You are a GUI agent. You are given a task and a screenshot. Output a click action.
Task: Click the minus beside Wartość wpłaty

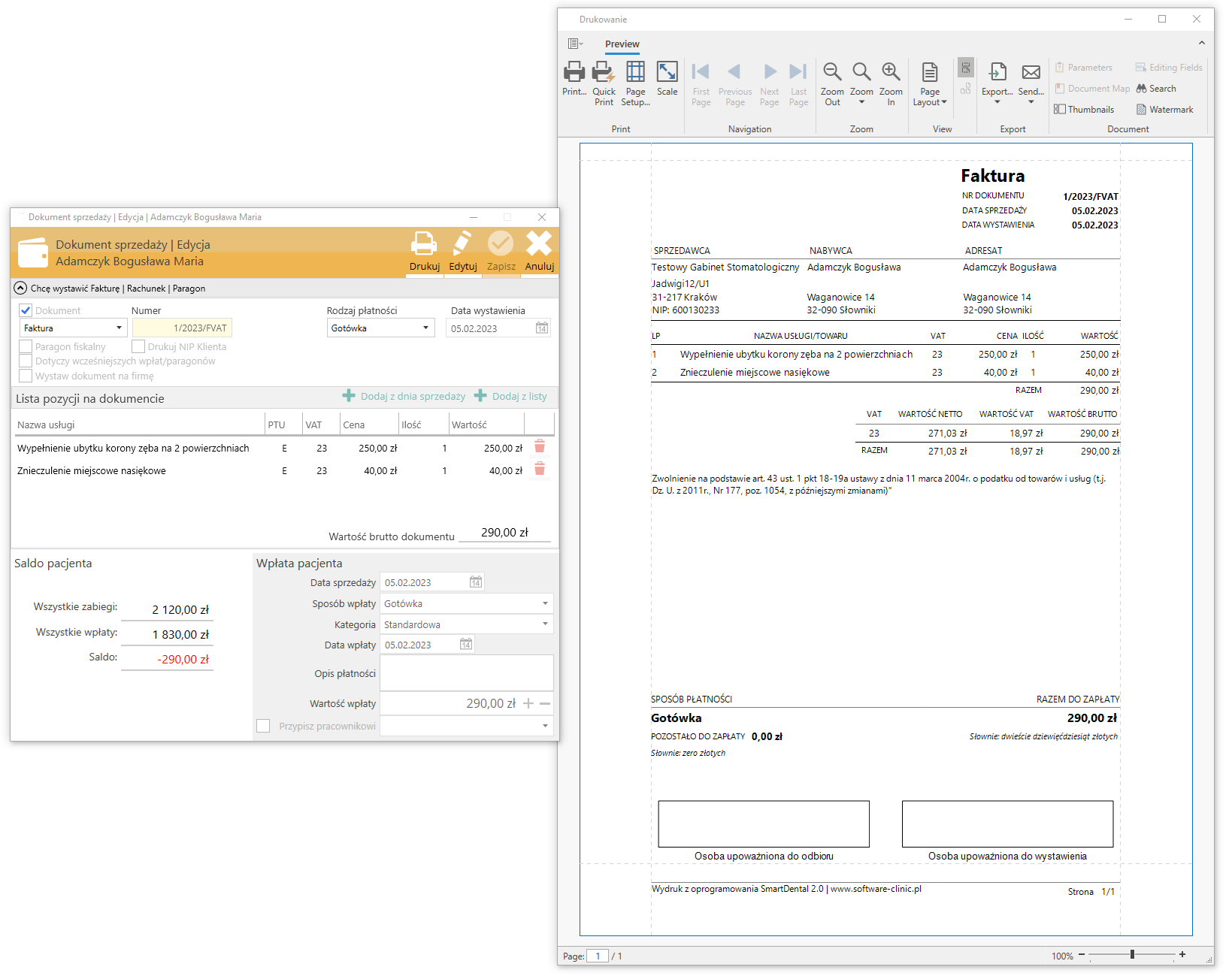[x=545, y=703]
